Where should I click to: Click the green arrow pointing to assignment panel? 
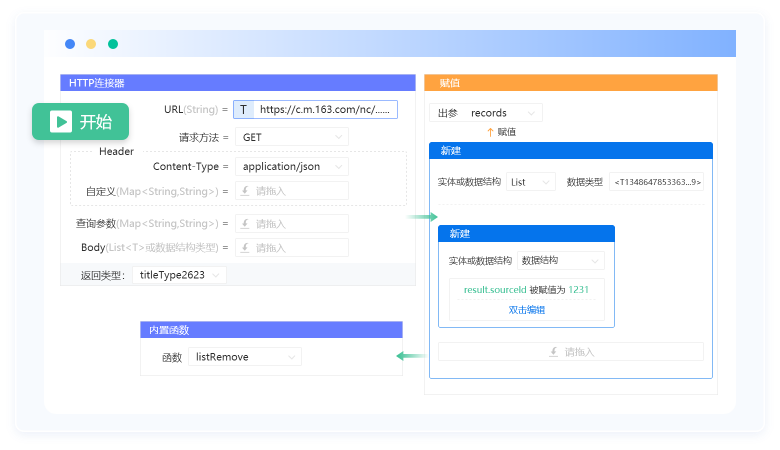pos(423,217)
